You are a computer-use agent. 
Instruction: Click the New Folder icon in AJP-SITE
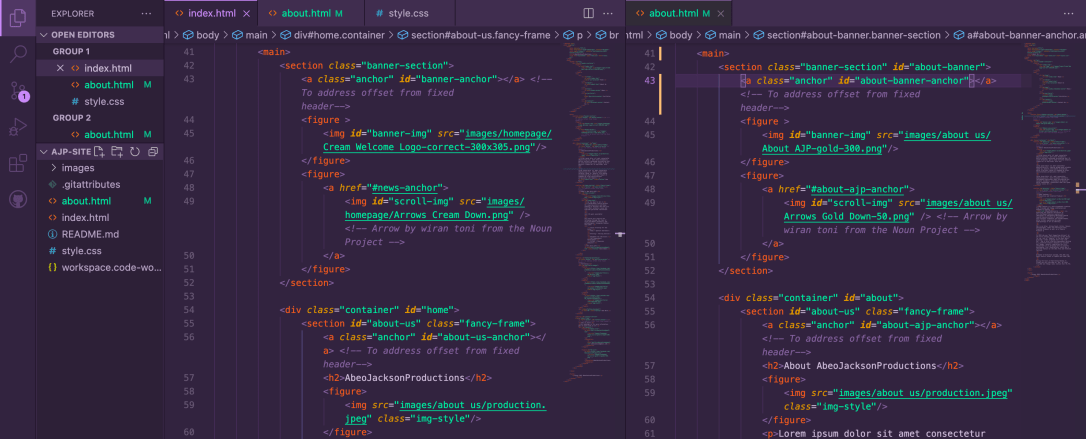pyautogui.click(x=117, y=151)
